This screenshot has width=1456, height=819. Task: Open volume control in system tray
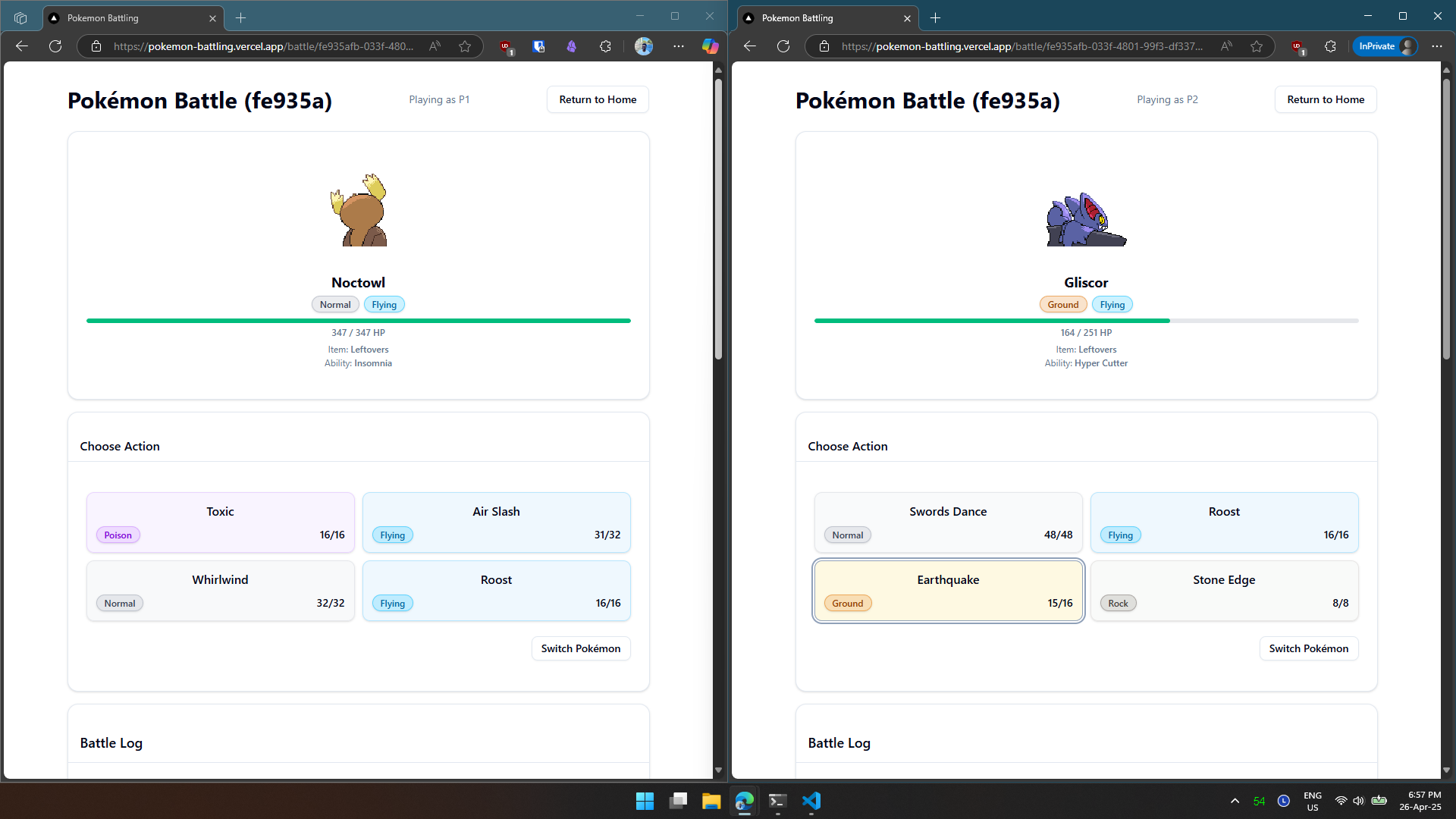pyautogui.click(x=1358, y=801)
